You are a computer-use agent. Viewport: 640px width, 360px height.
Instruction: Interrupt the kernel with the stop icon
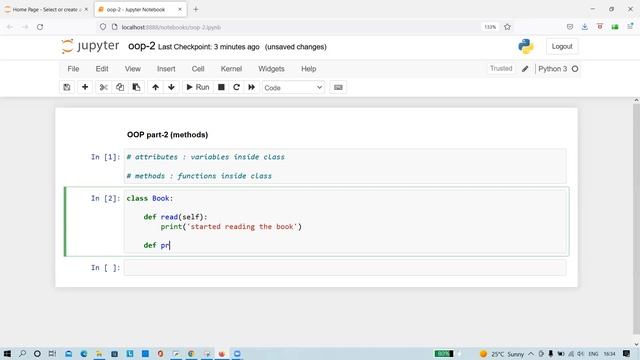pyautogui.click(x=221, y=87)
